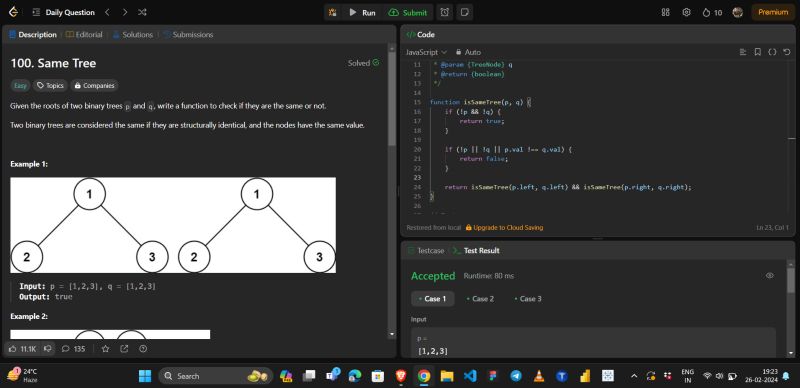Star the problem as favorite
This screenshot has width=800, height=388.
pos(105,349)
